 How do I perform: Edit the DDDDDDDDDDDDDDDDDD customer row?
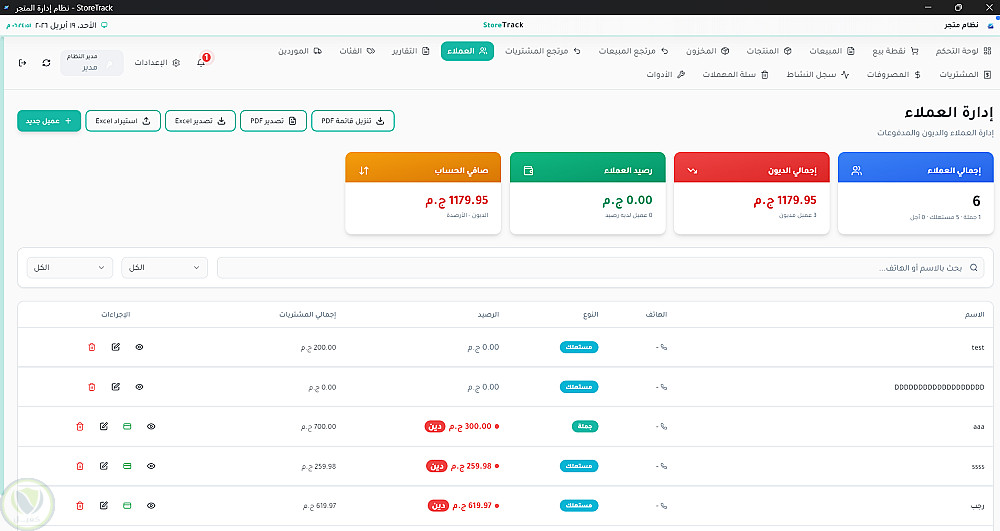point(115,387)
